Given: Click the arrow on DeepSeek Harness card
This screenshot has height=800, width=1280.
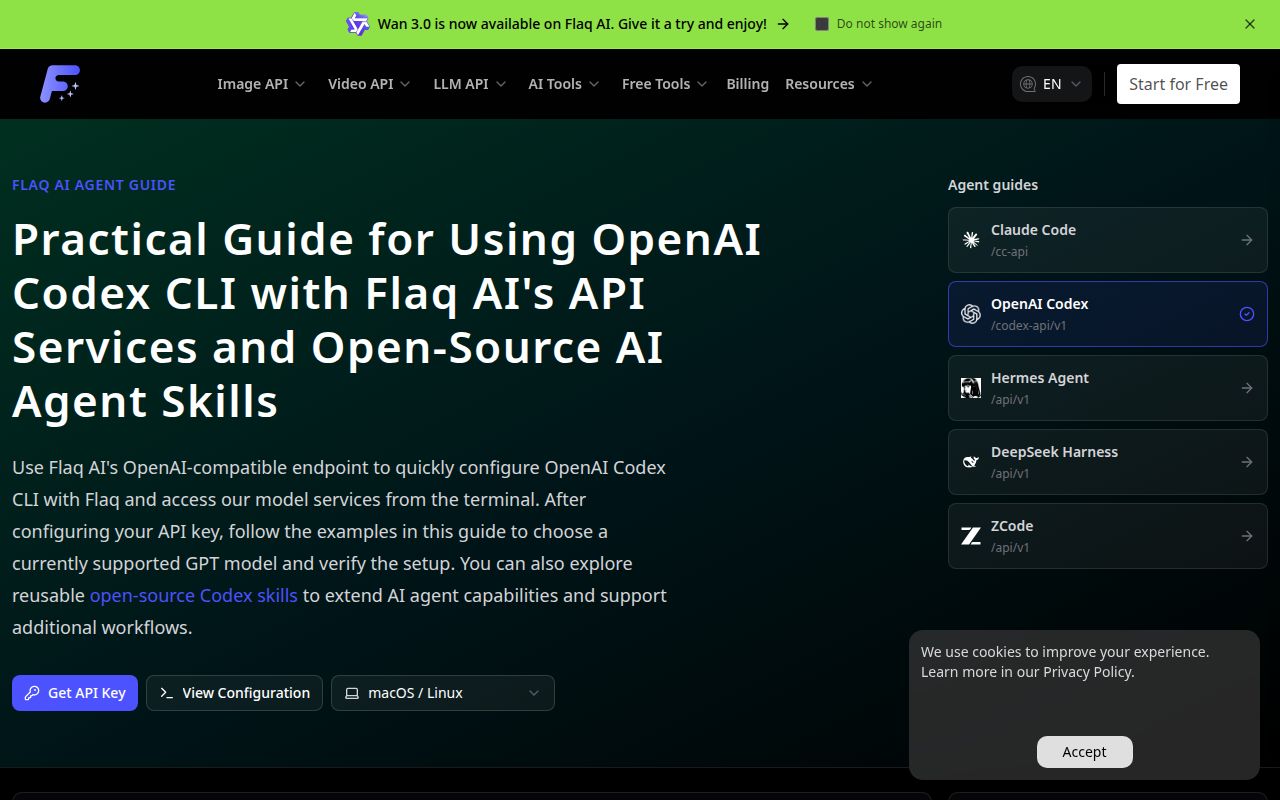Looking at the screenshot, I should (1247, 462).
